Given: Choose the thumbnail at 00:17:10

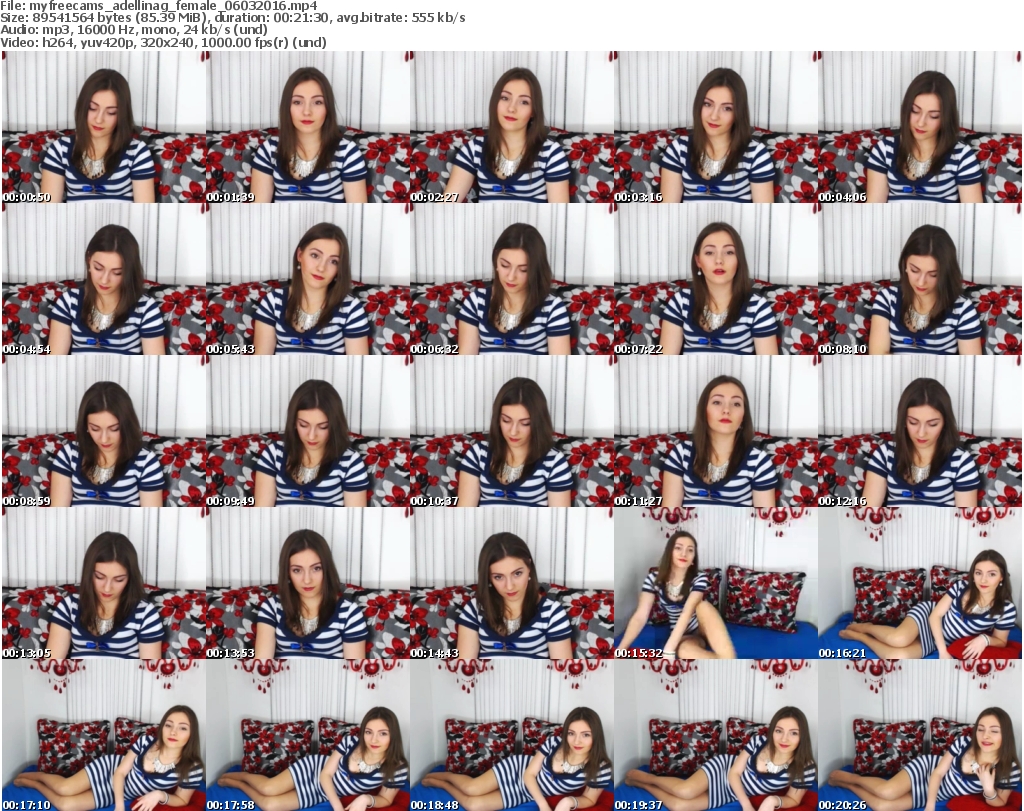Looking at the screenshot, I should point(104,735).
